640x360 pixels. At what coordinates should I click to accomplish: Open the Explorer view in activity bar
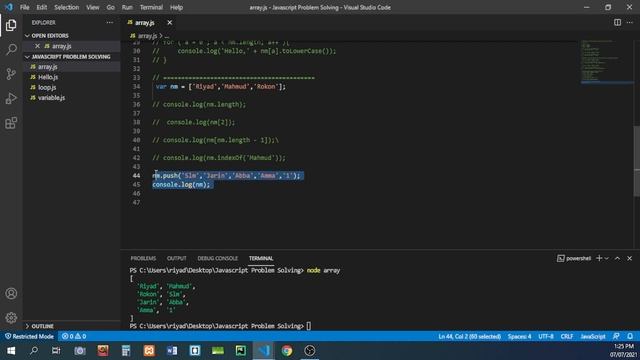(11, 25)
